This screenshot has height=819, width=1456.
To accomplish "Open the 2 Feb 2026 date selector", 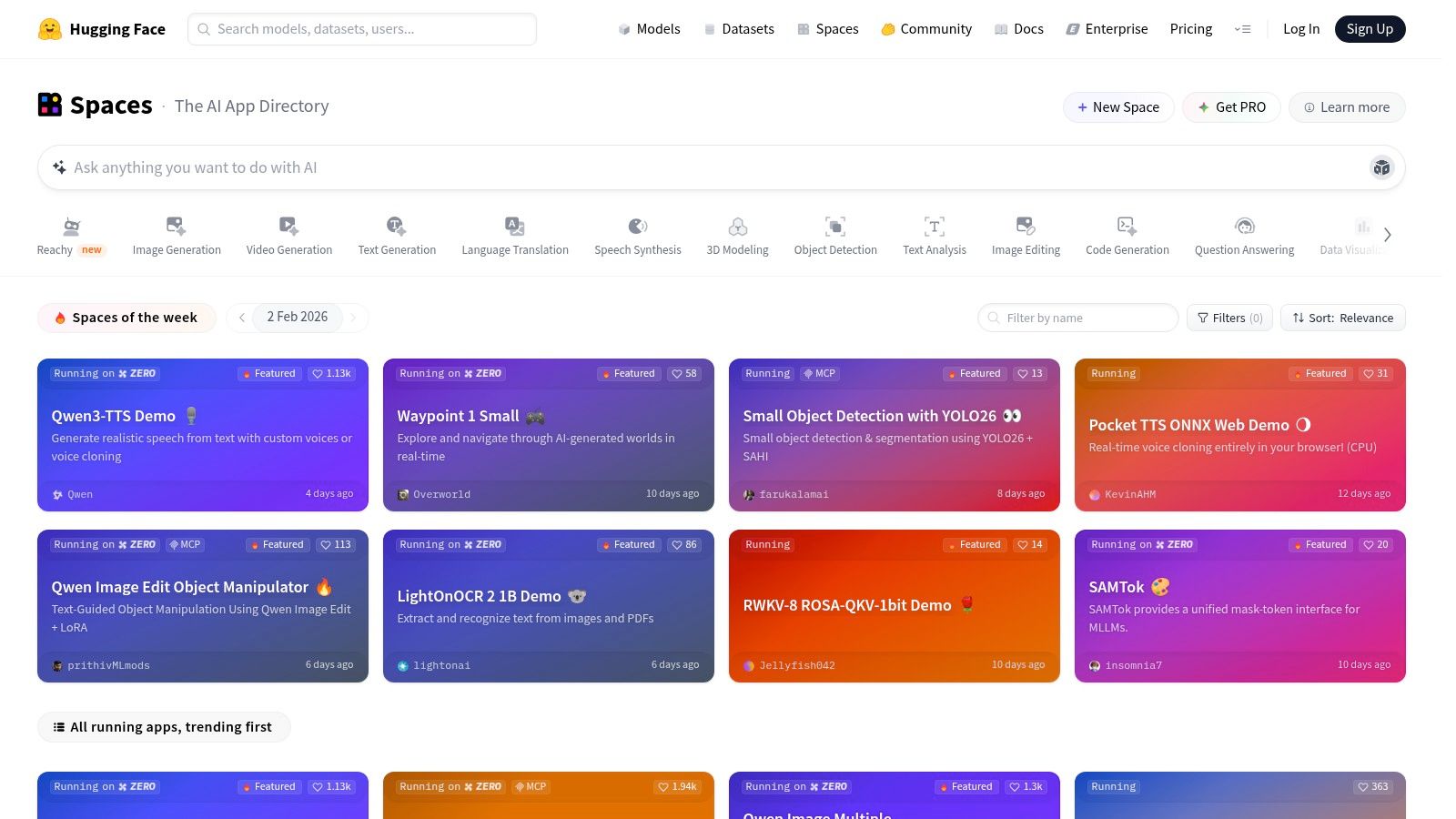I will (x=298, y=317).
